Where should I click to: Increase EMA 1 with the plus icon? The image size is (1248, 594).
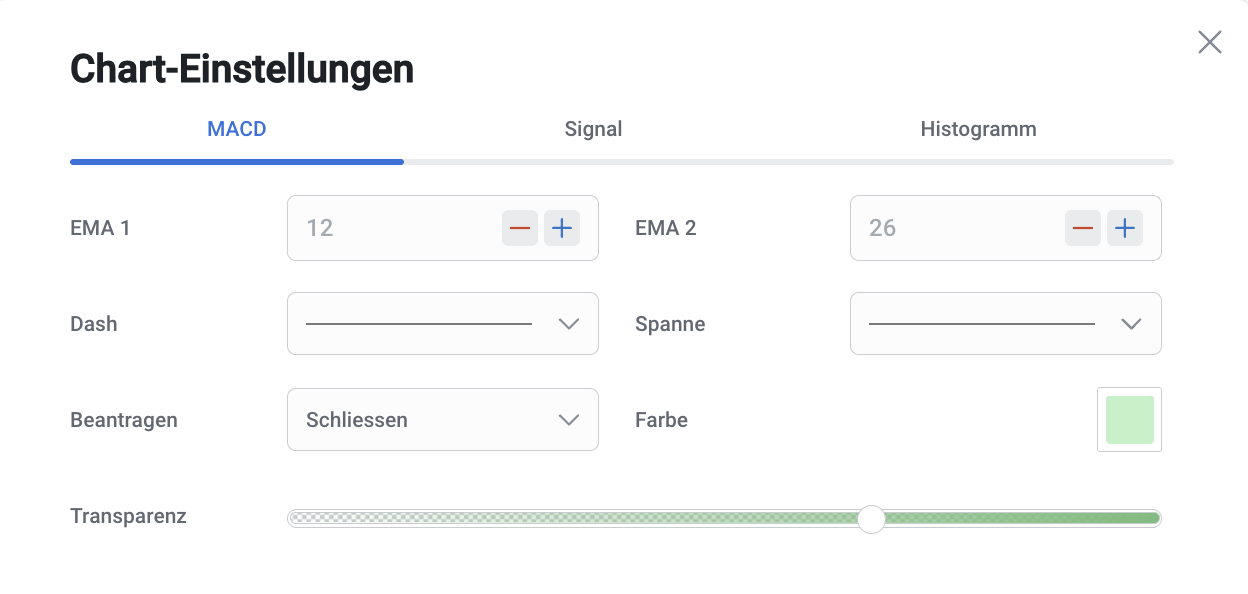[x=562, y=228]
